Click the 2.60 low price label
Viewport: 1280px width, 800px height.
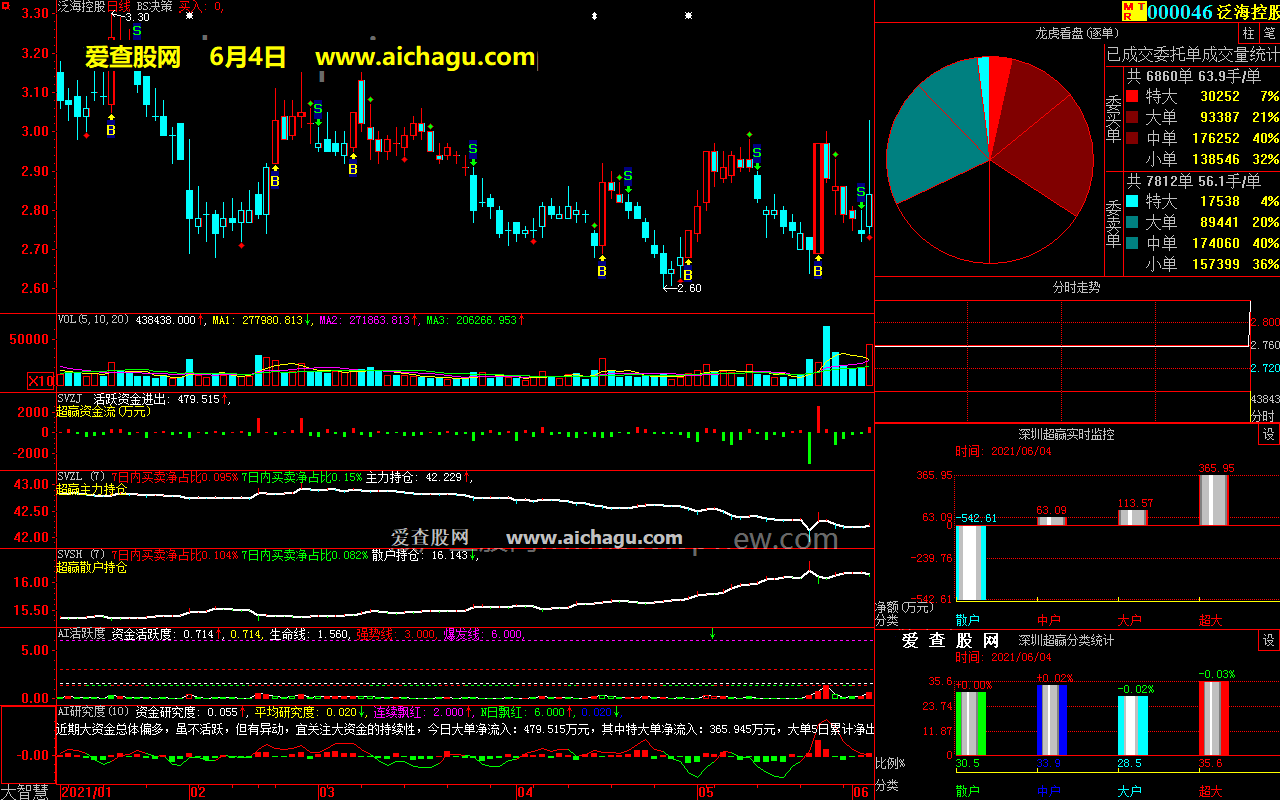pyautogui.click(x=688, y=288)
